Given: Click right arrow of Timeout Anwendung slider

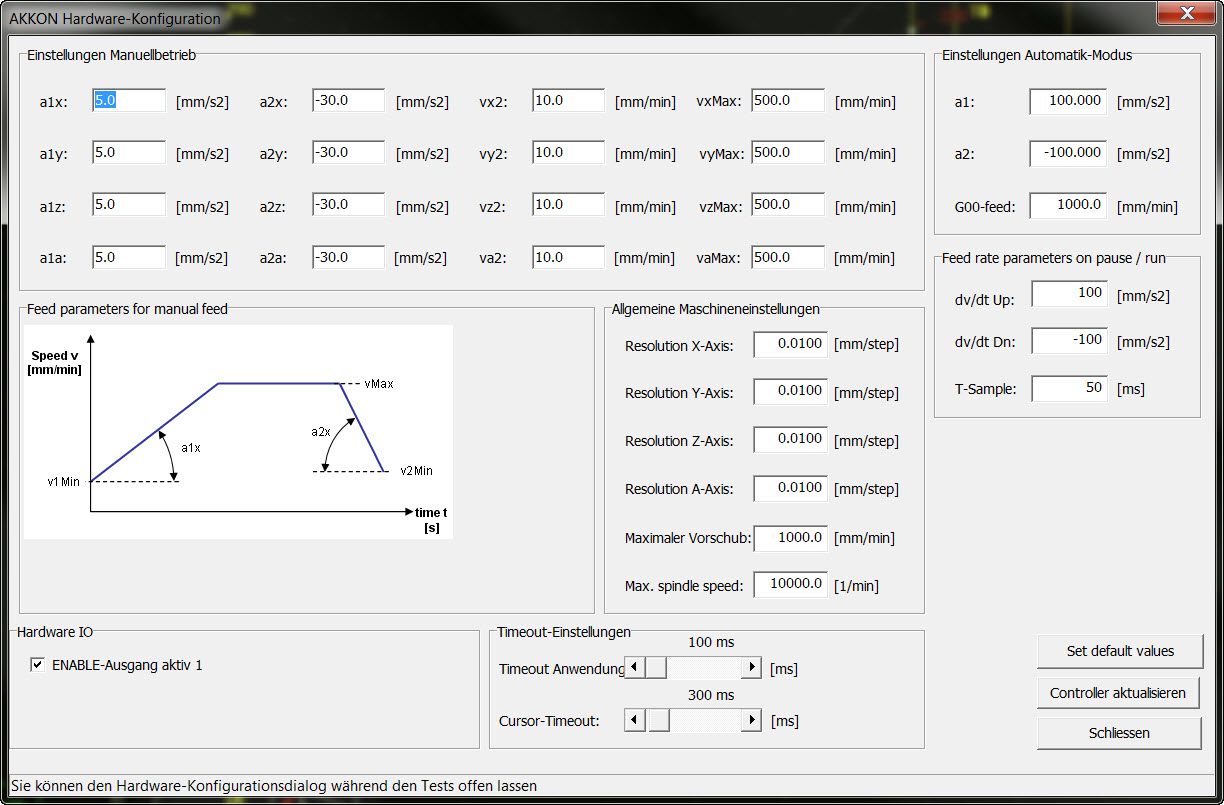Looking at the screenshot, I should 751,667.
